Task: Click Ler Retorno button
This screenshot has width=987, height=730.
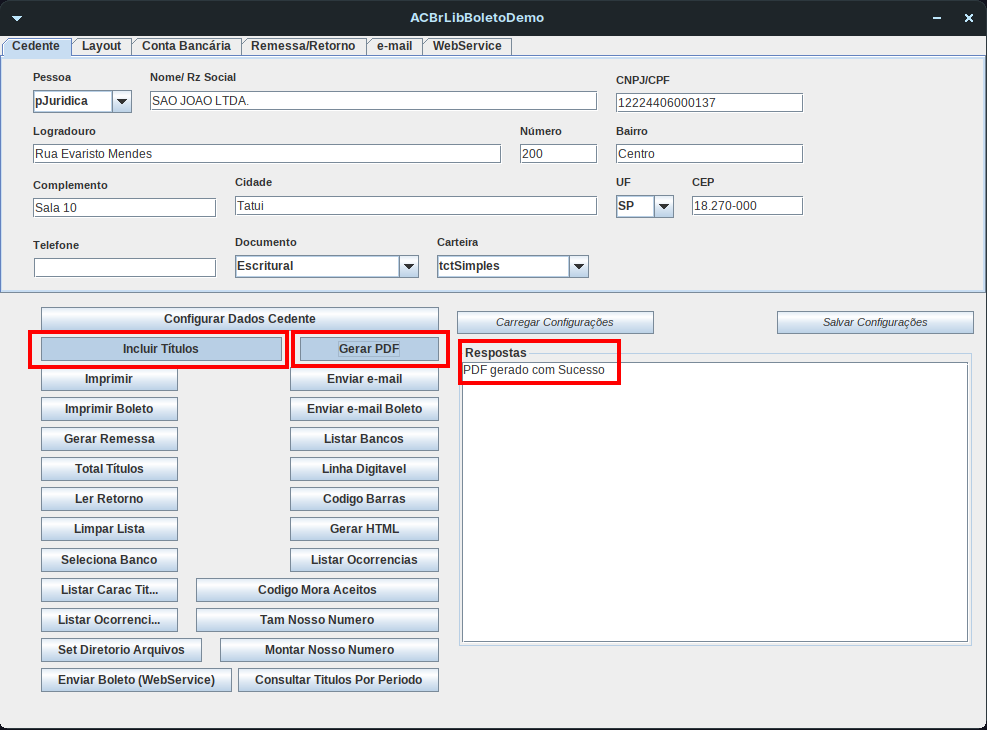Action: tap(110, 499)
